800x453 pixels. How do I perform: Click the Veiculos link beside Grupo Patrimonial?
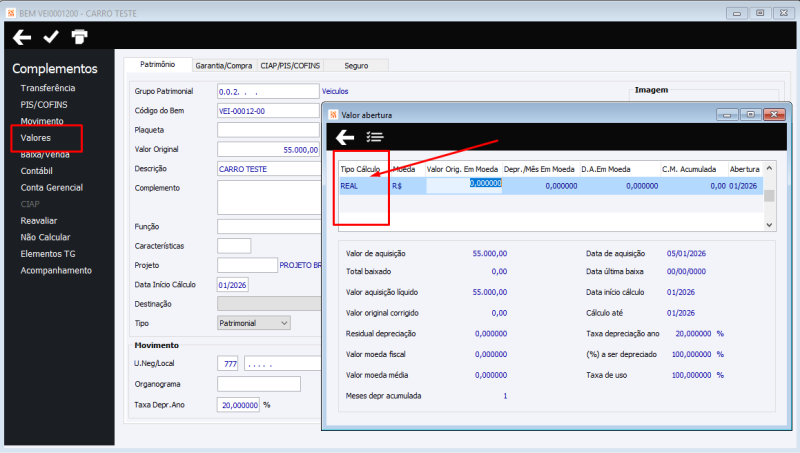335,91
